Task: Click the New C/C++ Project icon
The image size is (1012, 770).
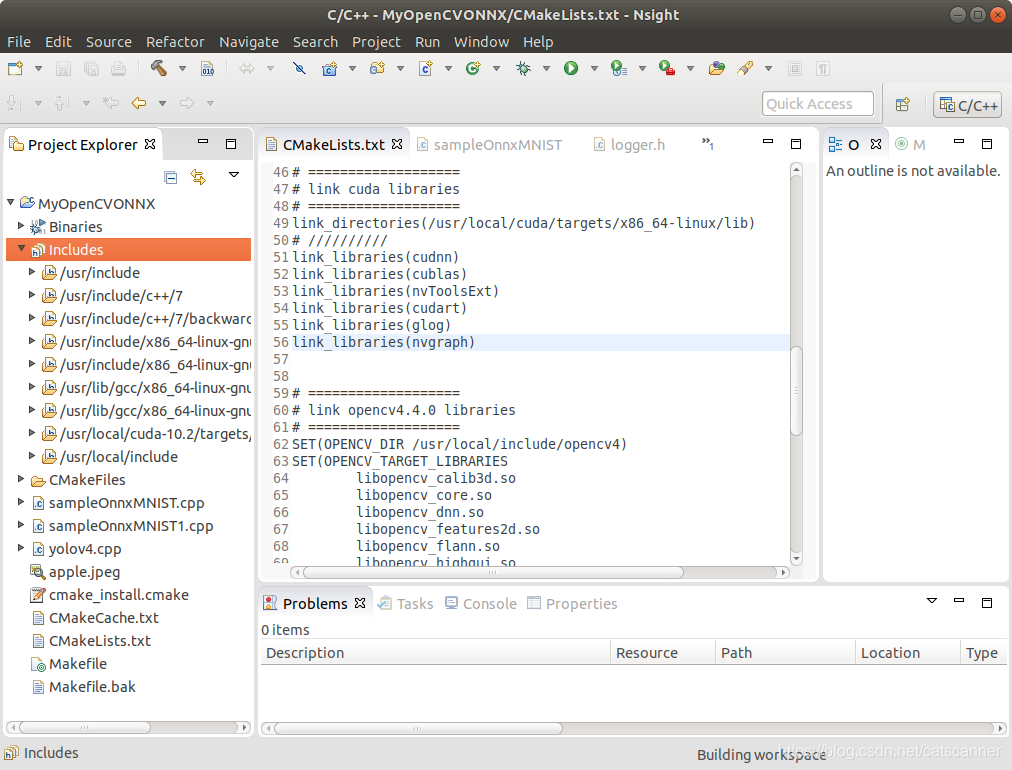Action: click(329, 68)
